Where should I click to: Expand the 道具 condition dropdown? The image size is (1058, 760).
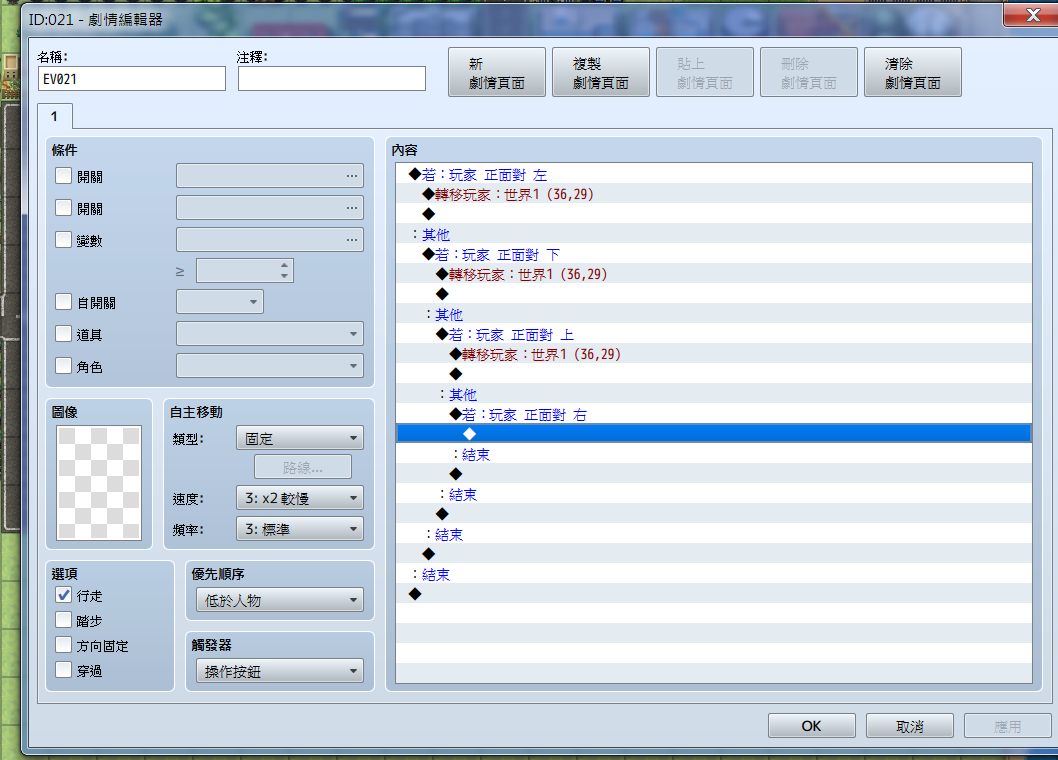tap(270, 333)
